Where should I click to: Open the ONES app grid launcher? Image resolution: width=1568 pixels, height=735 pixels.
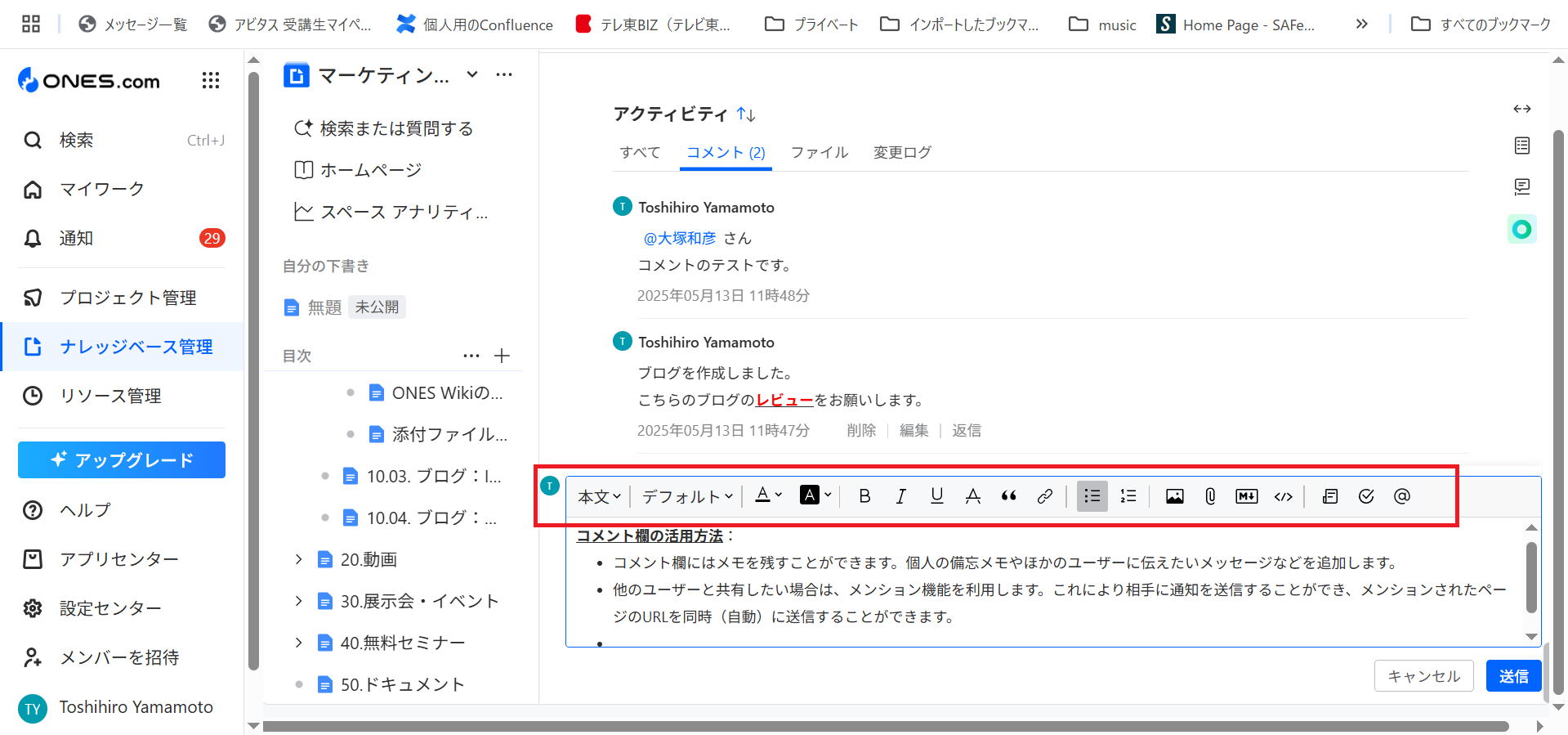(x=211, y=80)
